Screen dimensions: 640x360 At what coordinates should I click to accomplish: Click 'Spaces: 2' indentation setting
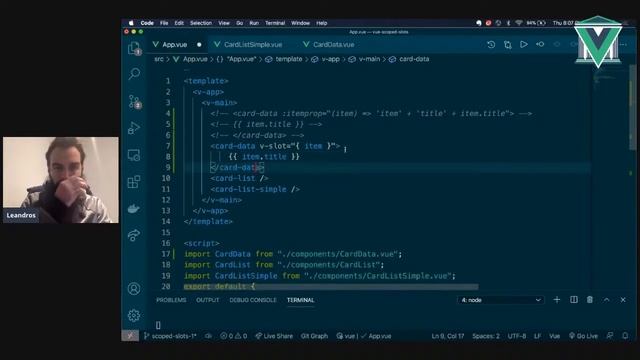pyautogui.click(x=486, y=336)
